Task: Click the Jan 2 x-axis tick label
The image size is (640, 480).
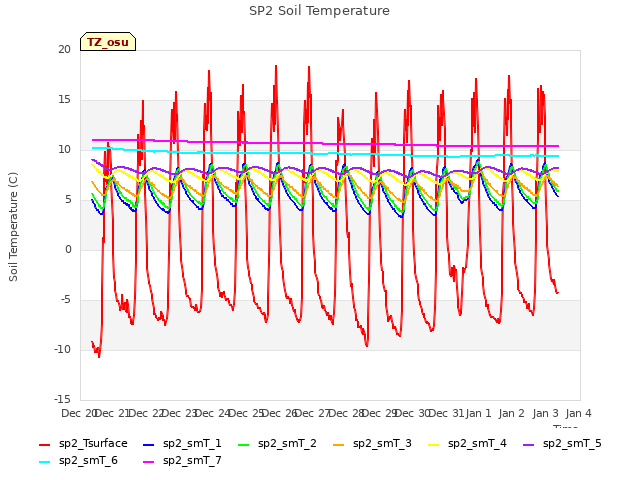Action: 512,413
